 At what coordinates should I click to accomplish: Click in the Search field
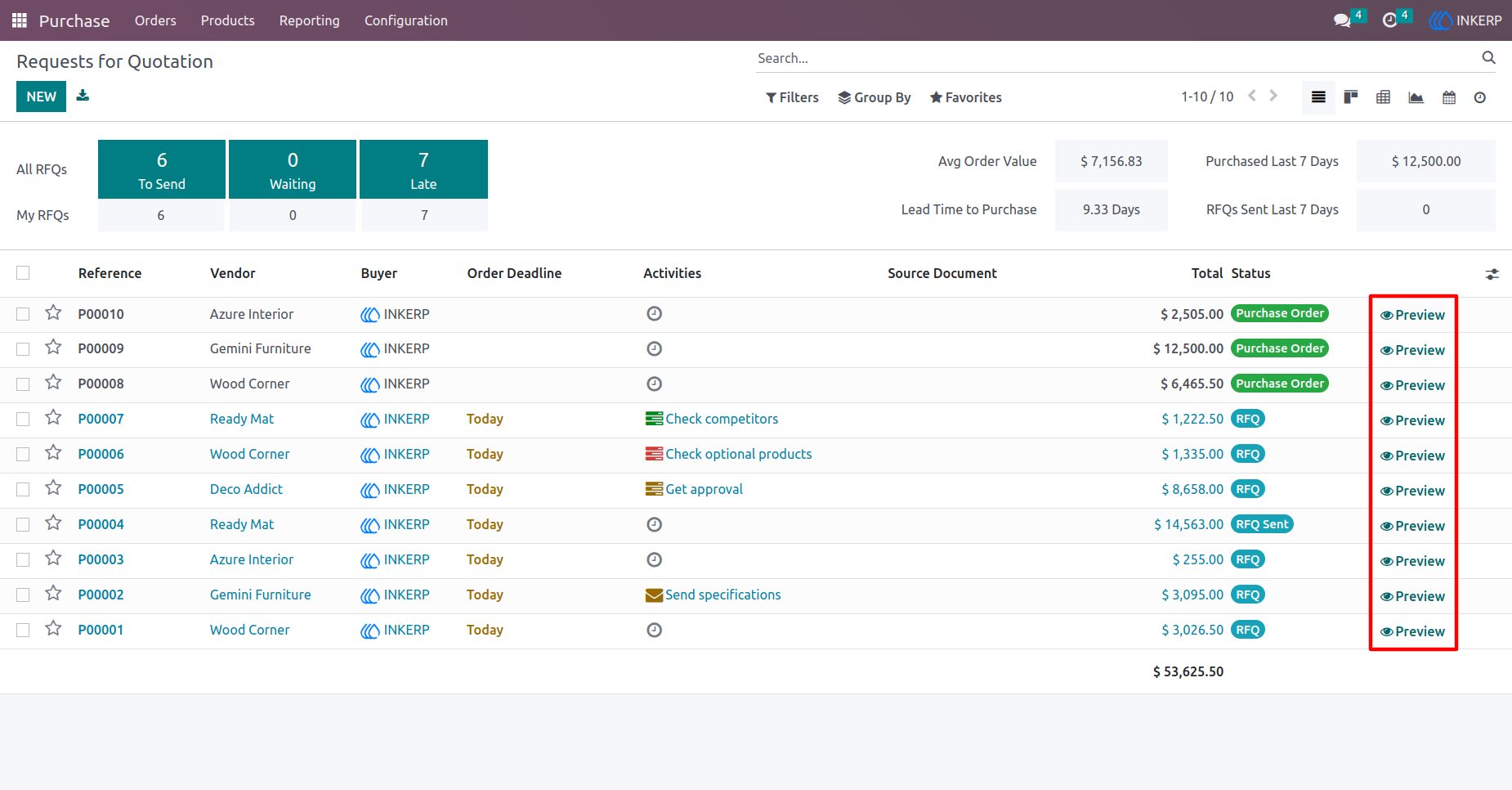click(x=1116, y=58)
